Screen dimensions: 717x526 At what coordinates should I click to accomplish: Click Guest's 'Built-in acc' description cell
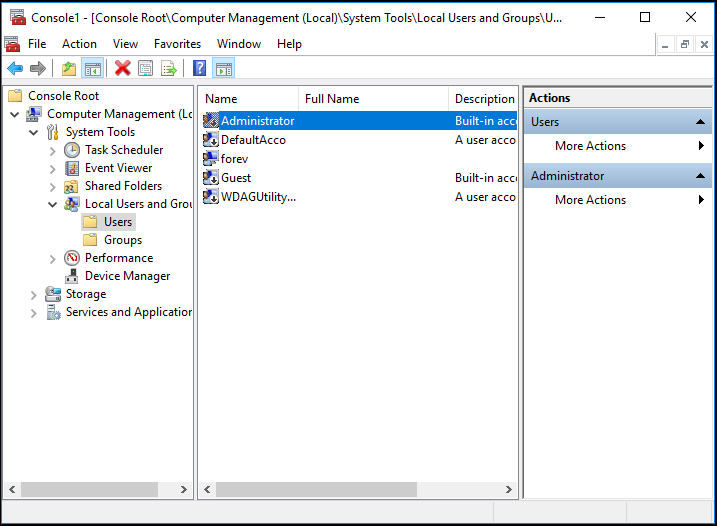tap(486, 177)
